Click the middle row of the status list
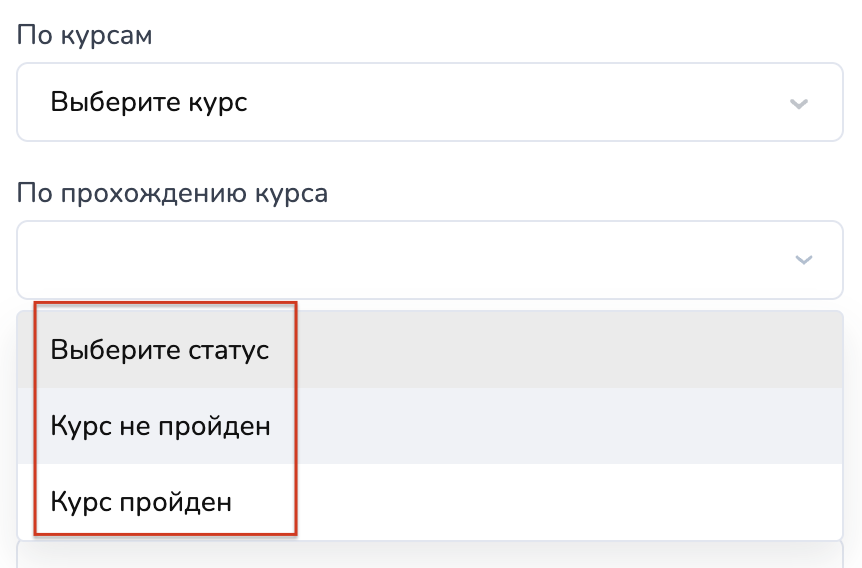The width and height of the screenshot is (862, 568). coord(429,426)
